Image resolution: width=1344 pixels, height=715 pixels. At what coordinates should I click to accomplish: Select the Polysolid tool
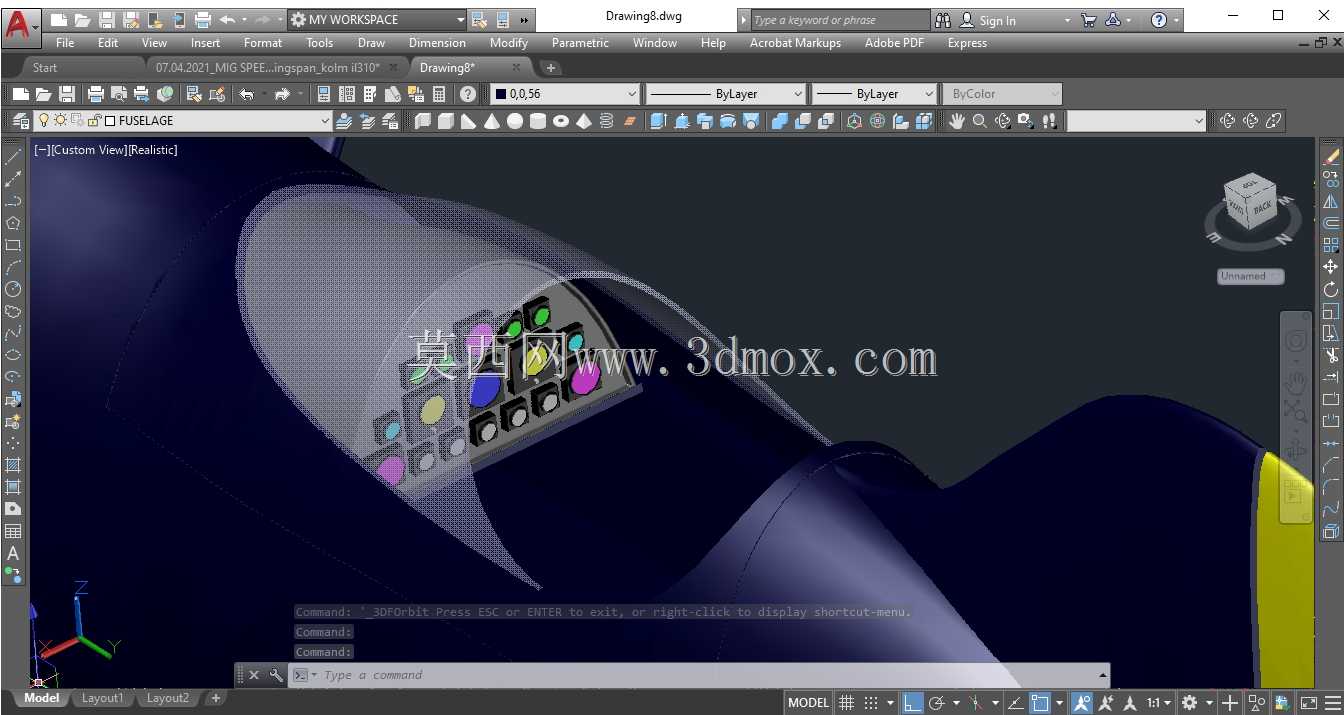(423, 121)
